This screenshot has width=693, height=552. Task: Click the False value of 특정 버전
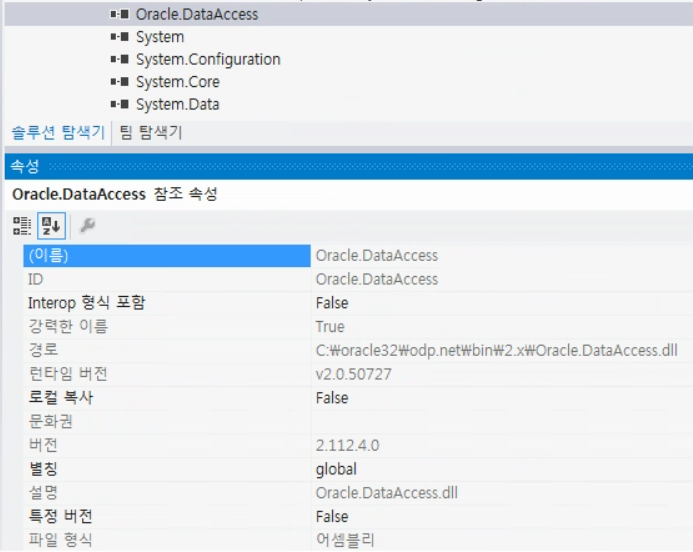pos(332,517)
